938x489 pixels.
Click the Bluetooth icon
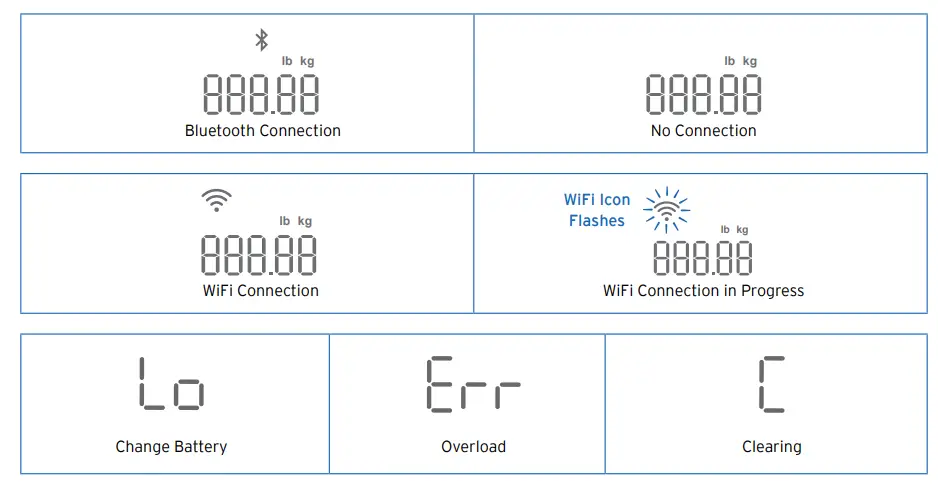tap(261, 40)
